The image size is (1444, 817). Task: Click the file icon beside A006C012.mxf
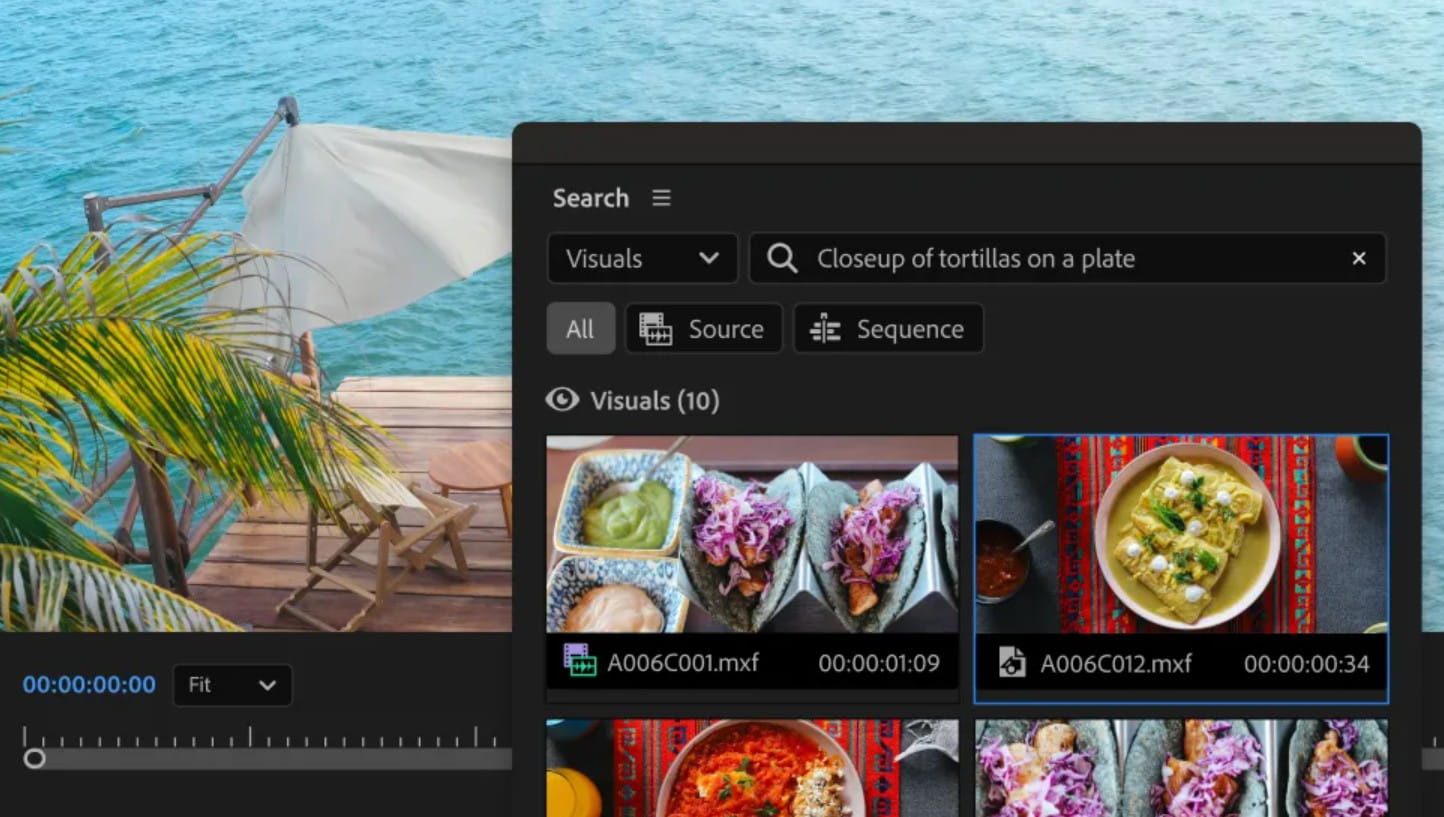click(1012, 662)
